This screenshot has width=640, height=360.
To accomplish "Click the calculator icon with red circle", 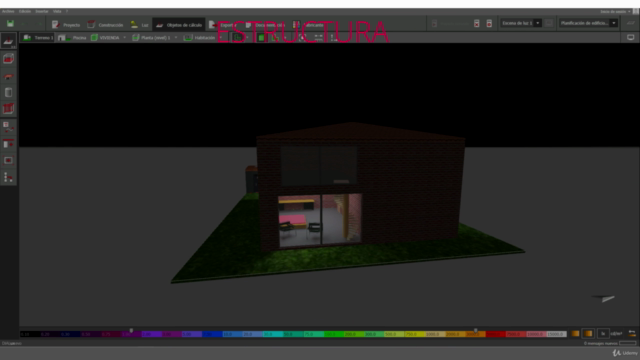I will coord(489,24).
